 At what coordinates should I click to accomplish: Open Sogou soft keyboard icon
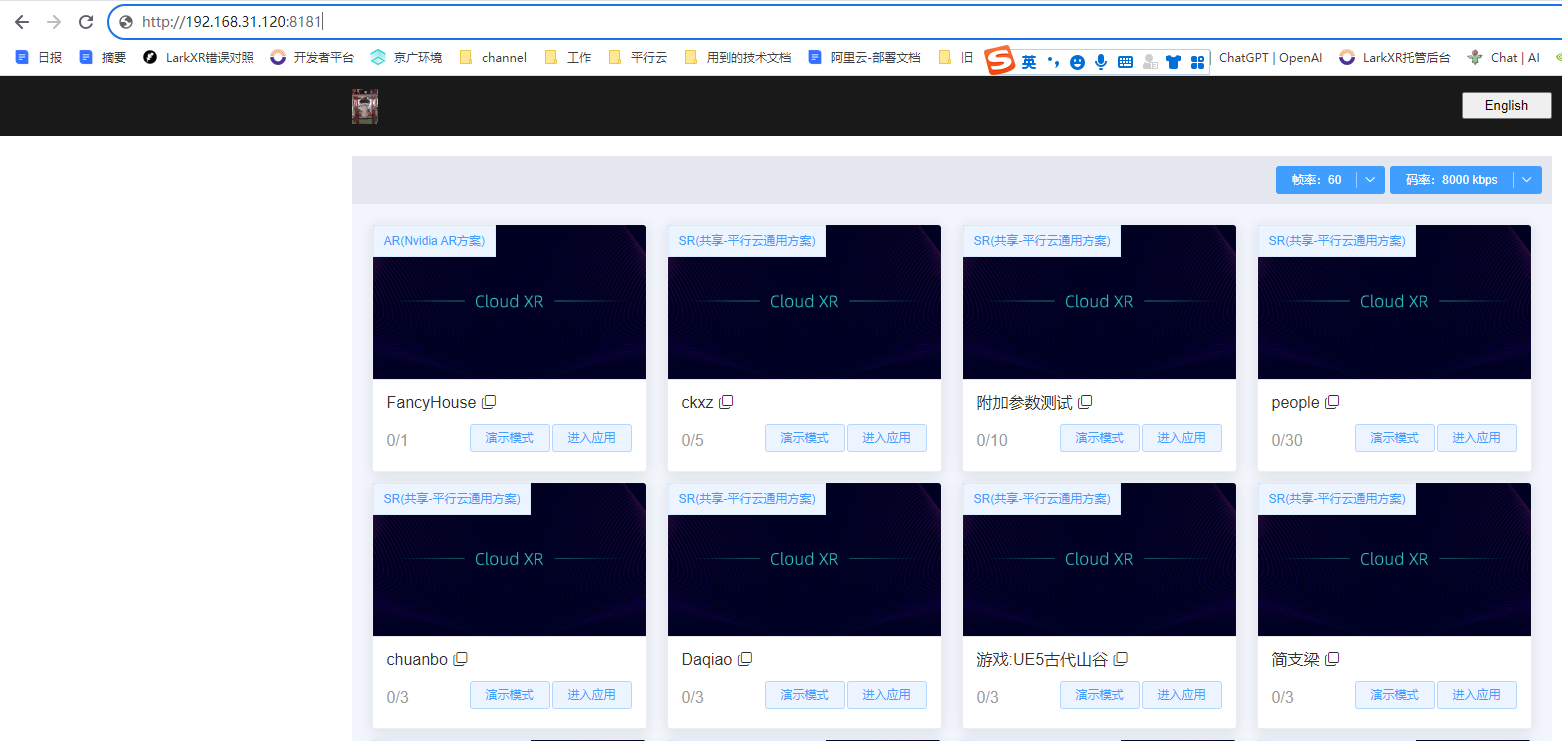pyautogui.click(x=1125, y=62)
